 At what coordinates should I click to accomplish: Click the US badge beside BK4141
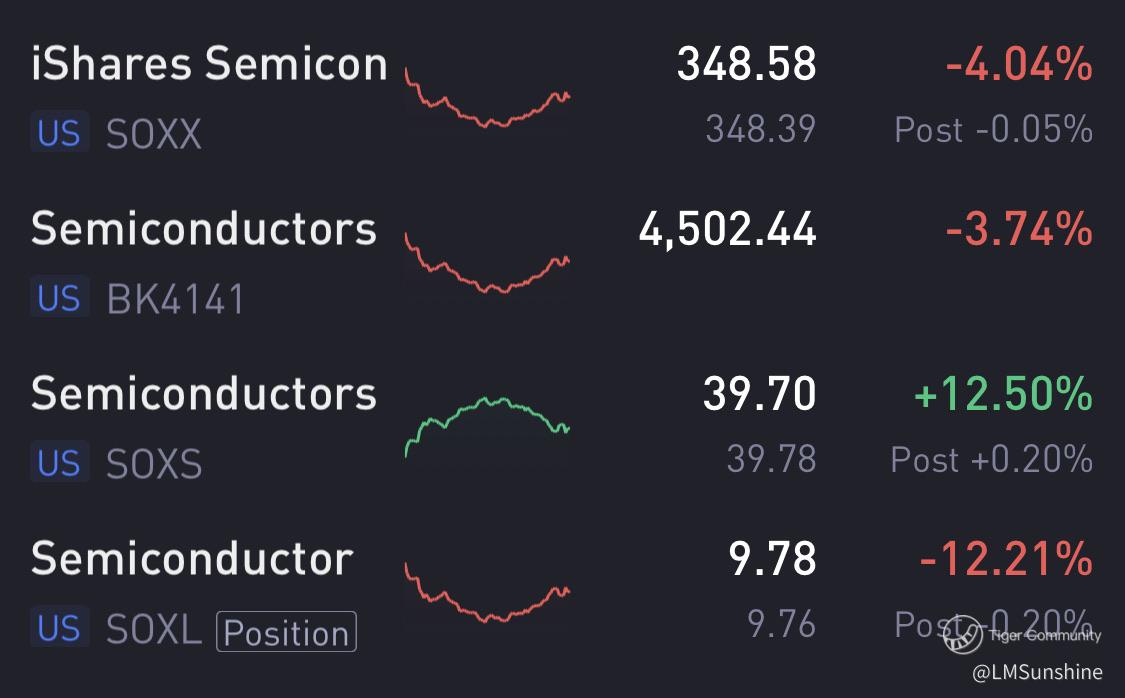60,297
